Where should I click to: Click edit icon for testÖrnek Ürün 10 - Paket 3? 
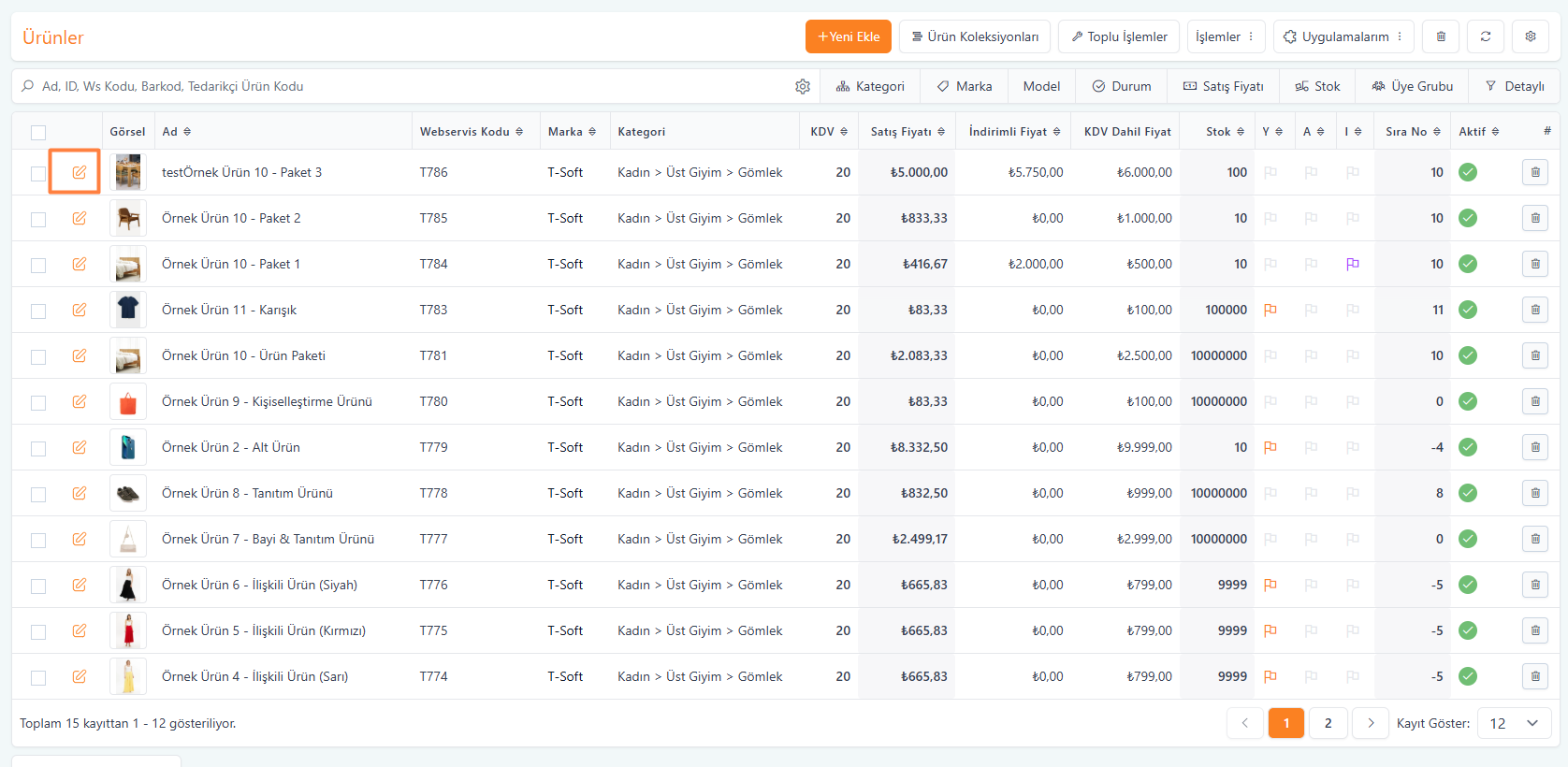[80, 172]
